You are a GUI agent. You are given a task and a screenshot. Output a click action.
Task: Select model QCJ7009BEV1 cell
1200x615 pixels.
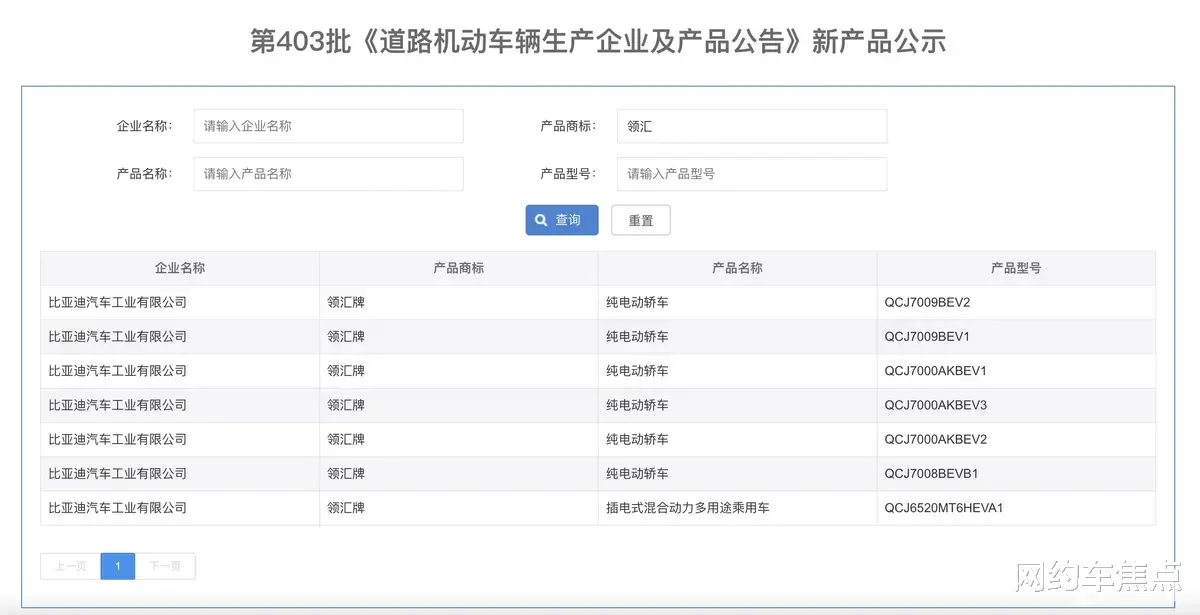pos(1016,336)
